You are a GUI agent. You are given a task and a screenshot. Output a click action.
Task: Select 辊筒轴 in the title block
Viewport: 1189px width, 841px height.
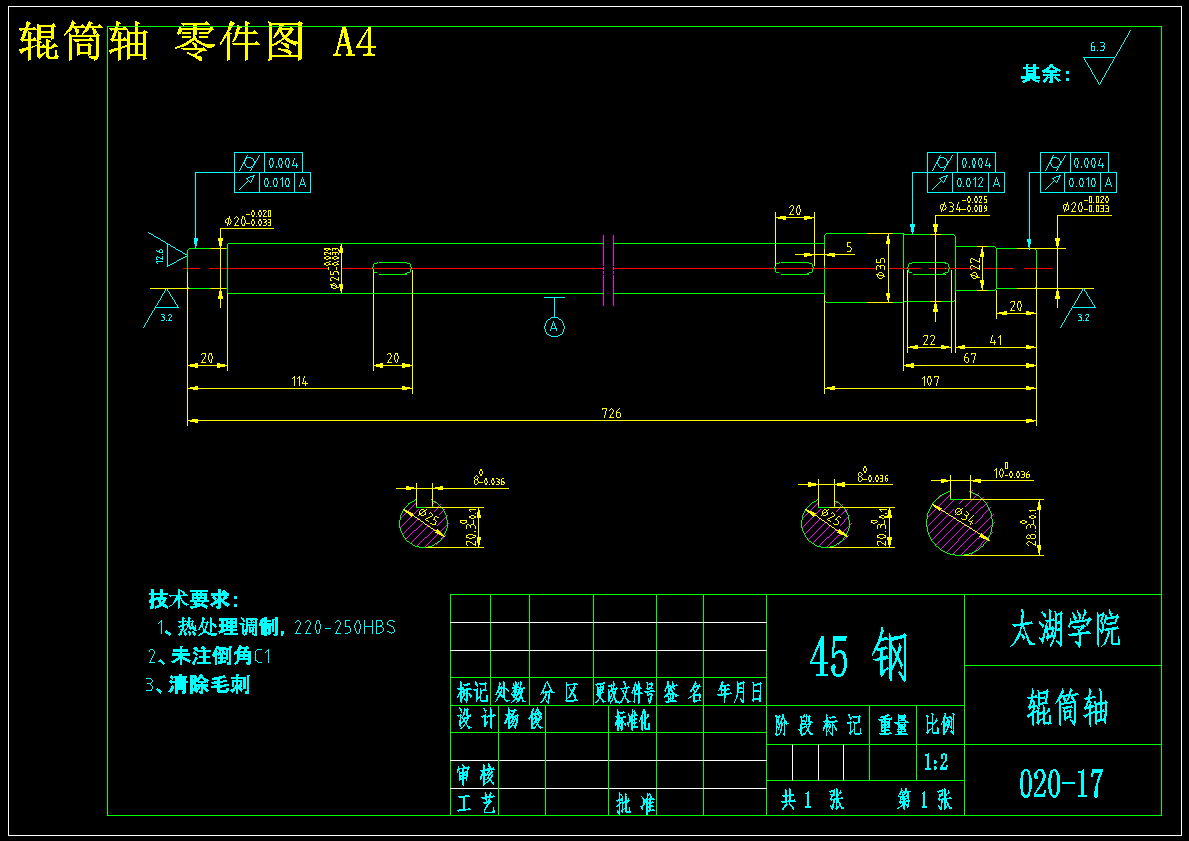[x=1067, y=708]
